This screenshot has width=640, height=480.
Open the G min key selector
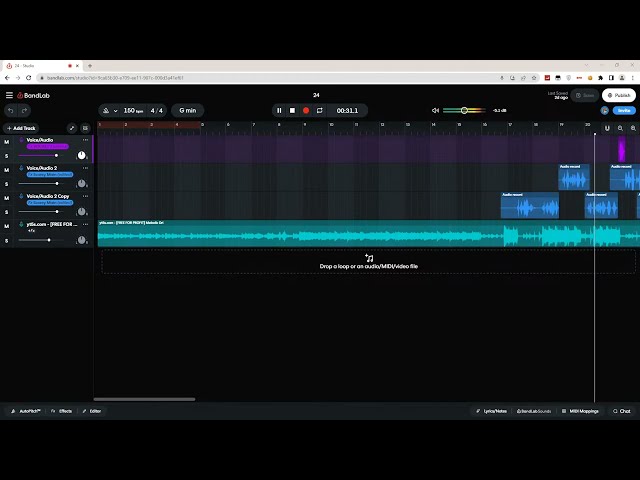tap(188, 111)
